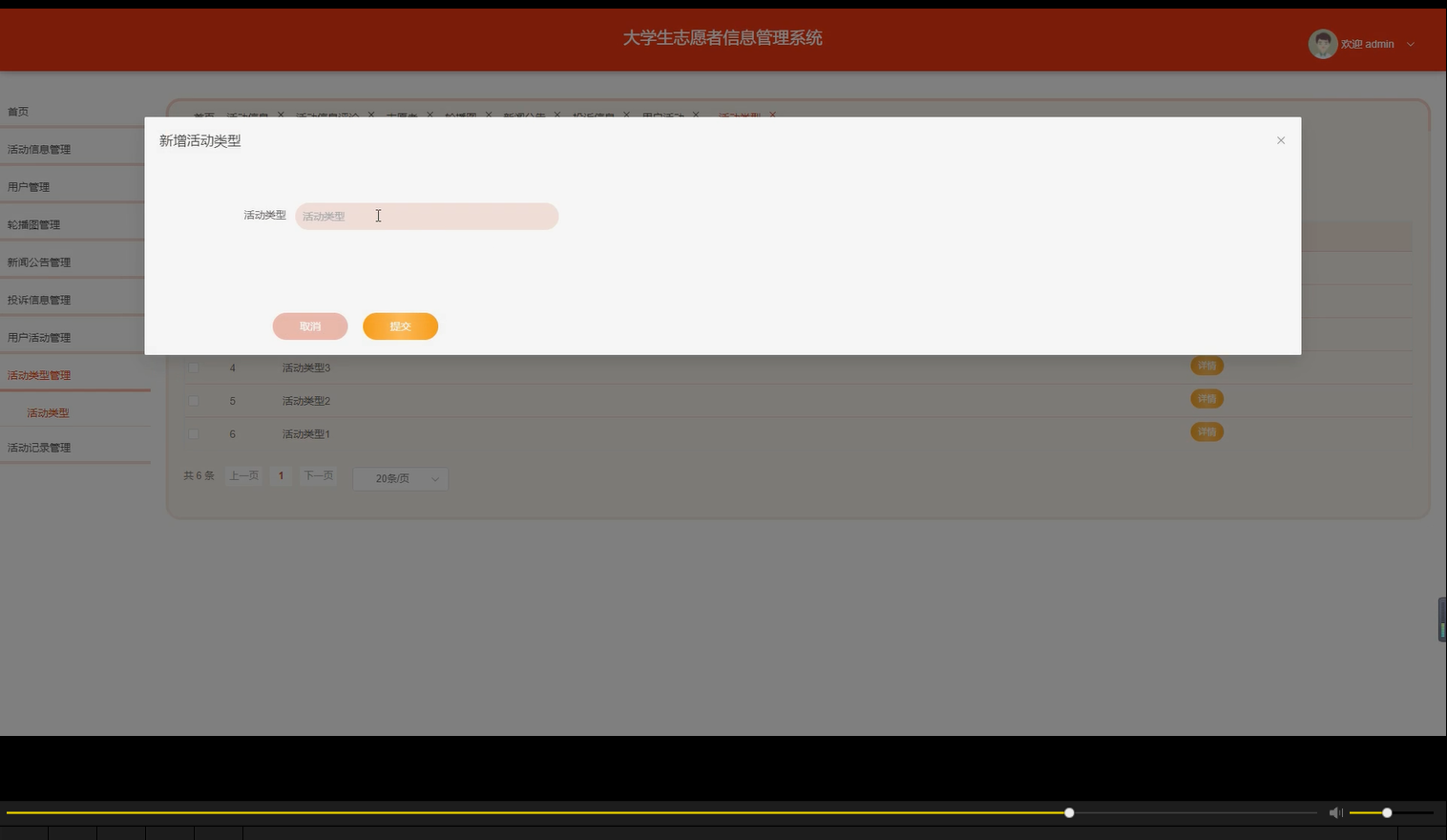This screenshot has height=840, width=1447.
Task: Go to next page 下一页
Action: (x=318, y=475)
